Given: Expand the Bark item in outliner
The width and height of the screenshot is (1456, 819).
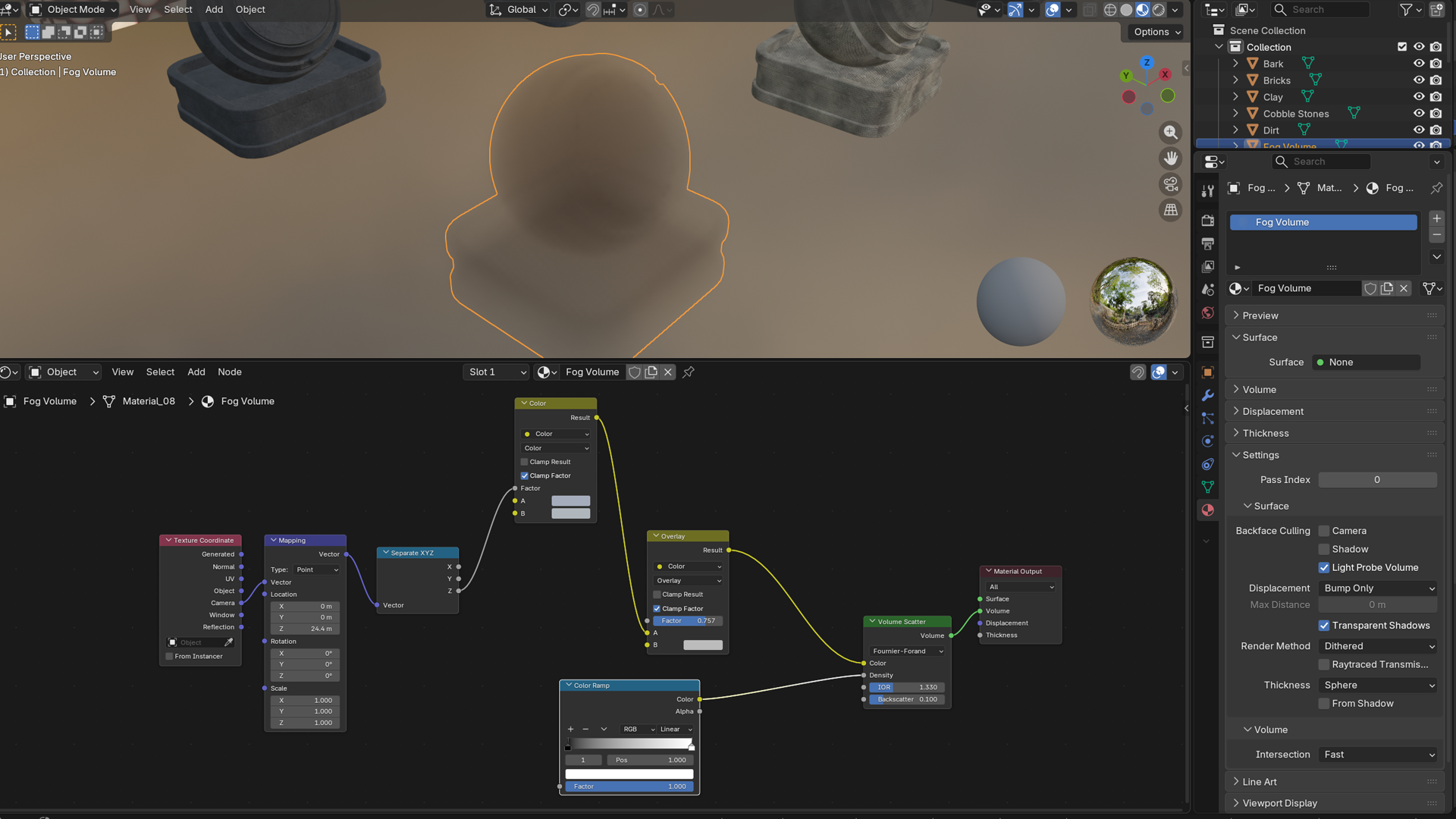Looking at the screenshot, I should (x=1235, y=64).
